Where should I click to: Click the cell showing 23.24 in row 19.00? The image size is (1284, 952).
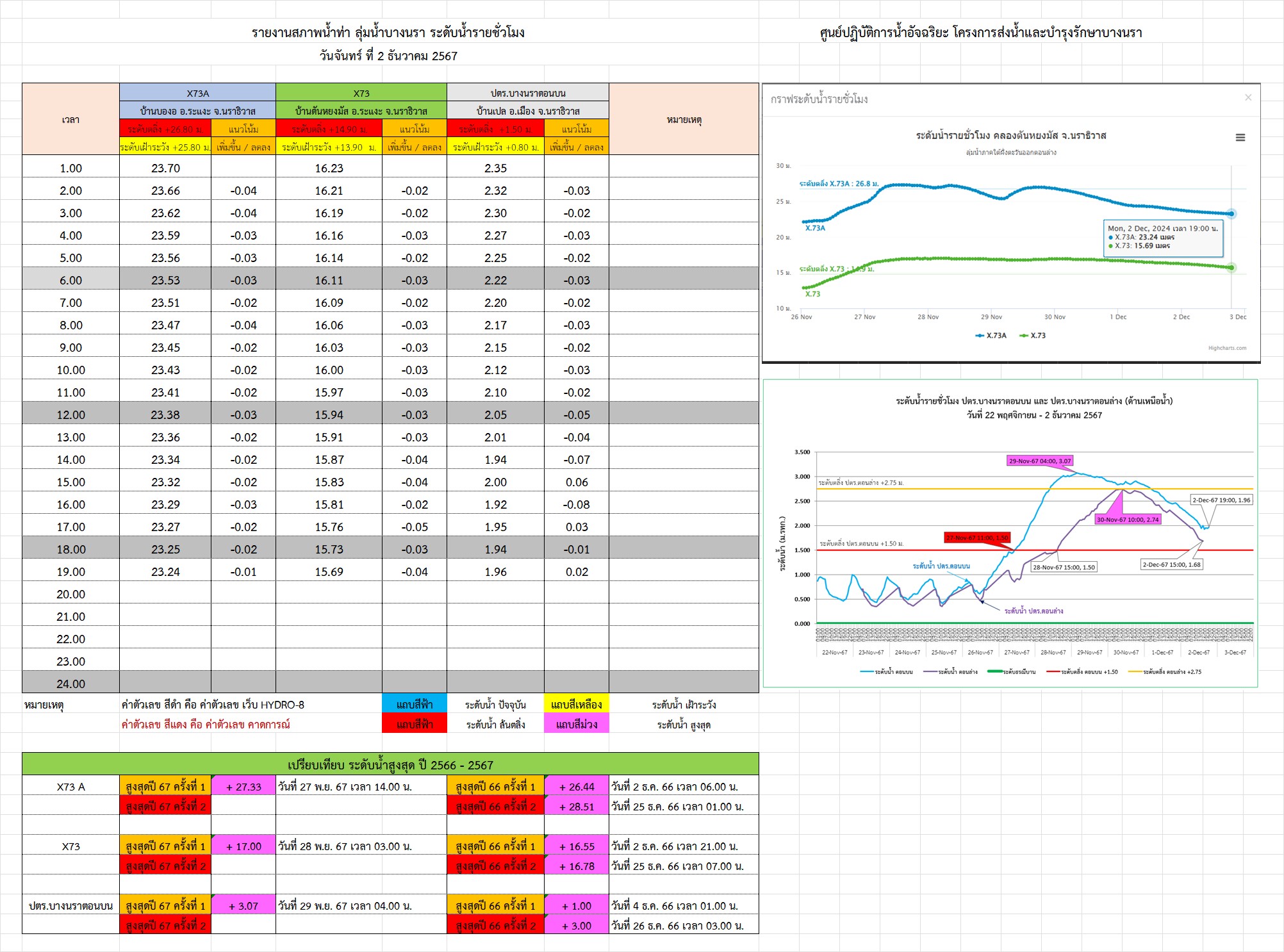(x=165, y=571)
